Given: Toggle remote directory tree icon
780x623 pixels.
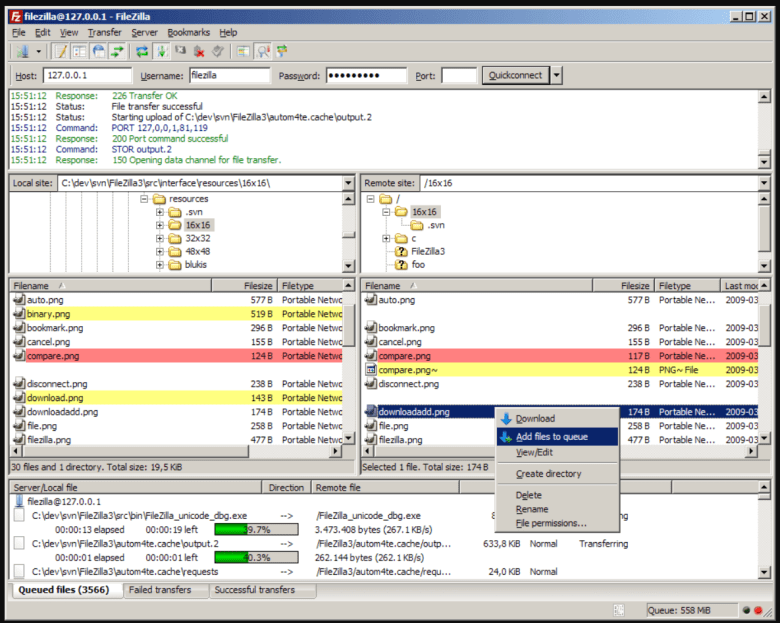Looking at the screenshot, I should pos(98,51).
